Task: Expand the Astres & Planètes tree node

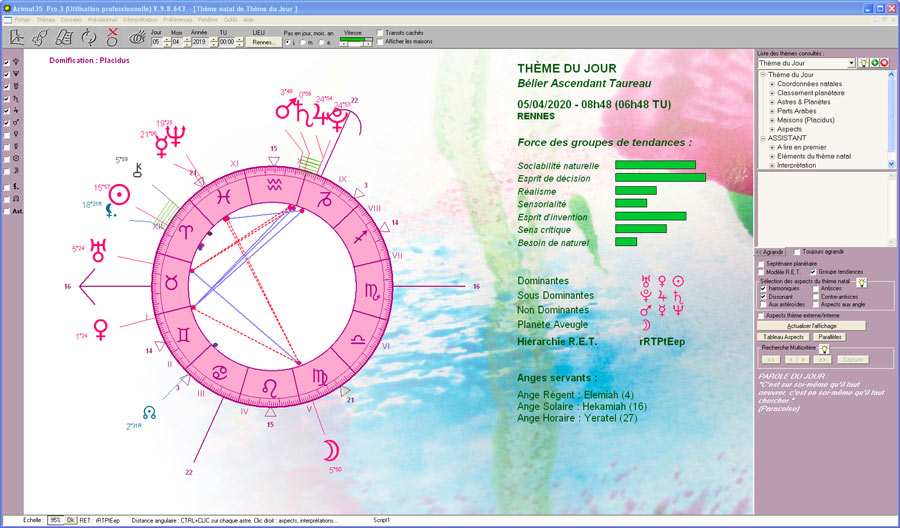Action: pos(772,102)
